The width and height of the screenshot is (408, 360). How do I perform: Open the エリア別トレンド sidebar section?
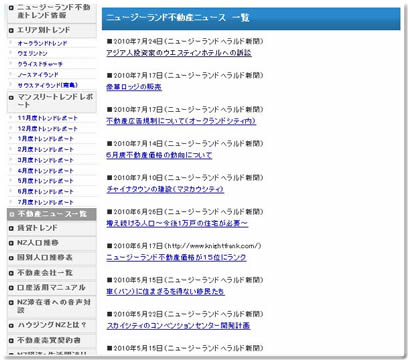(52, 30)
